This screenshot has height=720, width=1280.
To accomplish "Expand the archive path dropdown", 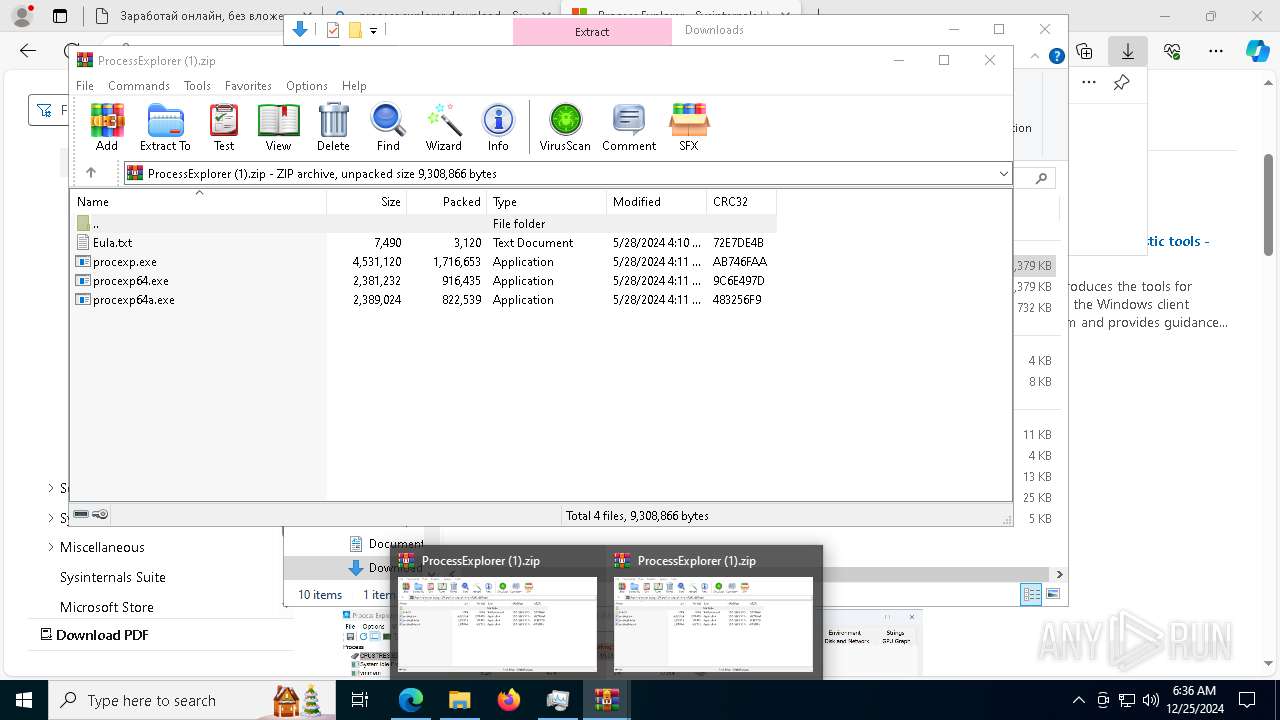I will tap(1003, 174).
